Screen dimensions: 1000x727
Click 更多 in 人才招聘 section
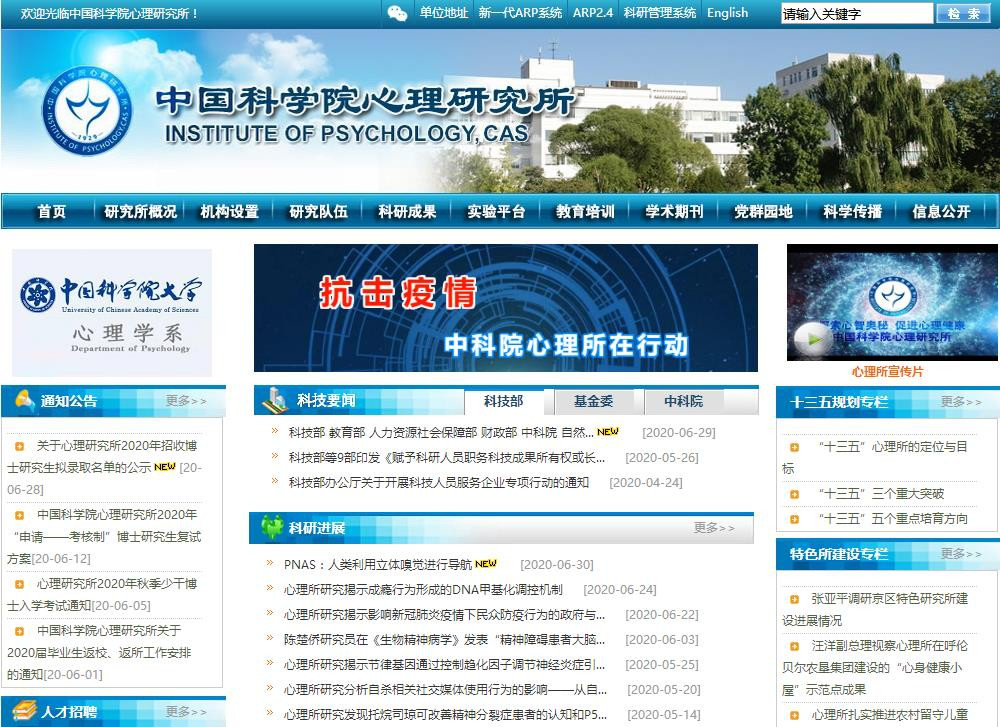pyautogui.click(x=186, y=711)
